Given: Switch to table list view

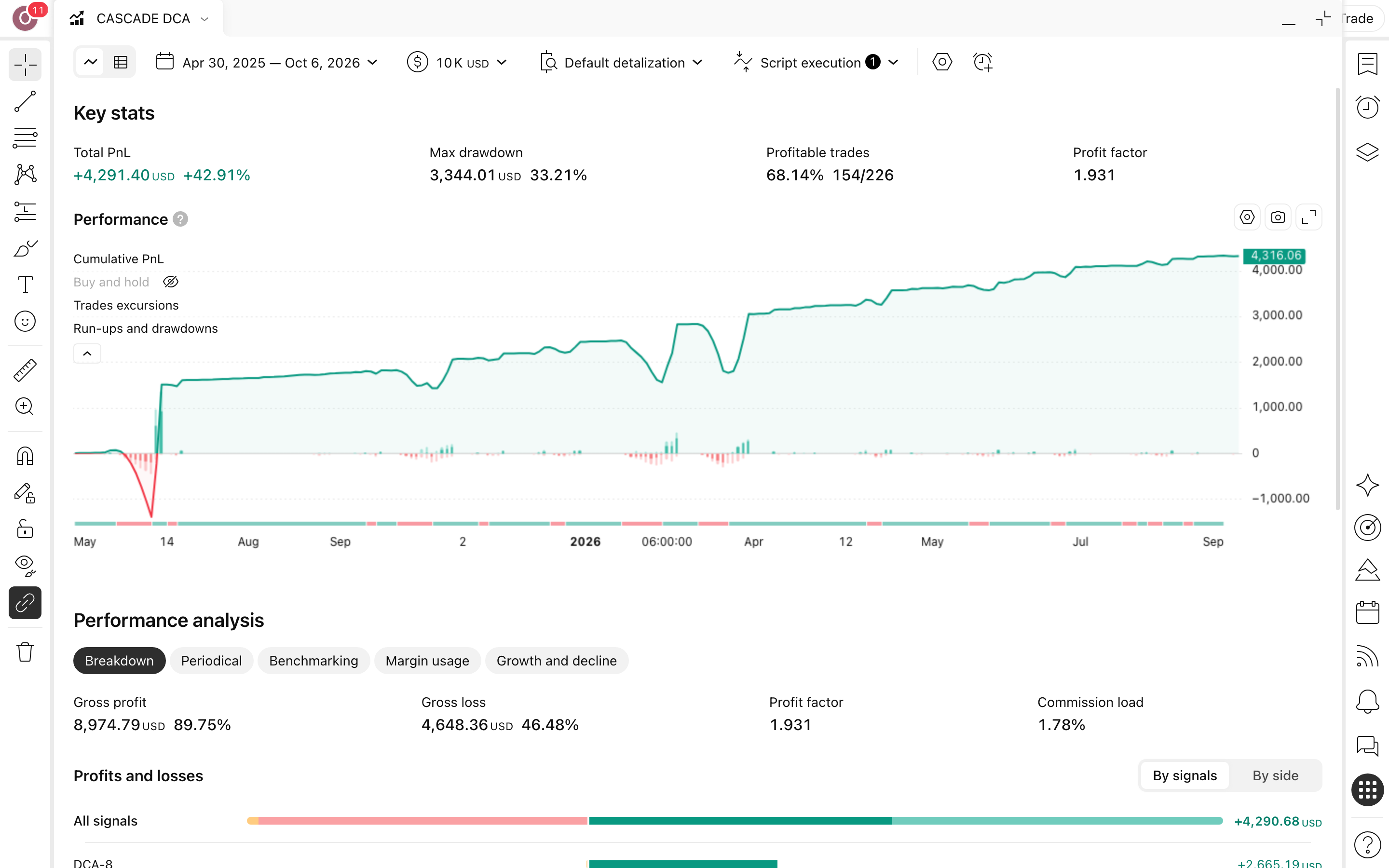Looking at the screenshot, I should pyautogui.click(x=121, y=62).
